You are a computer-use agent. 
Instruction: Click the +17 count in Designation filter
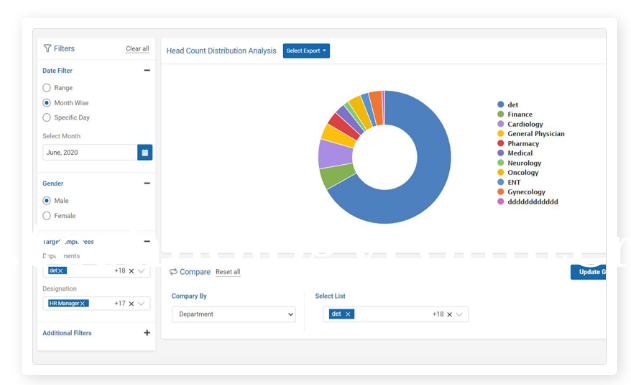(x=120, y=303)
